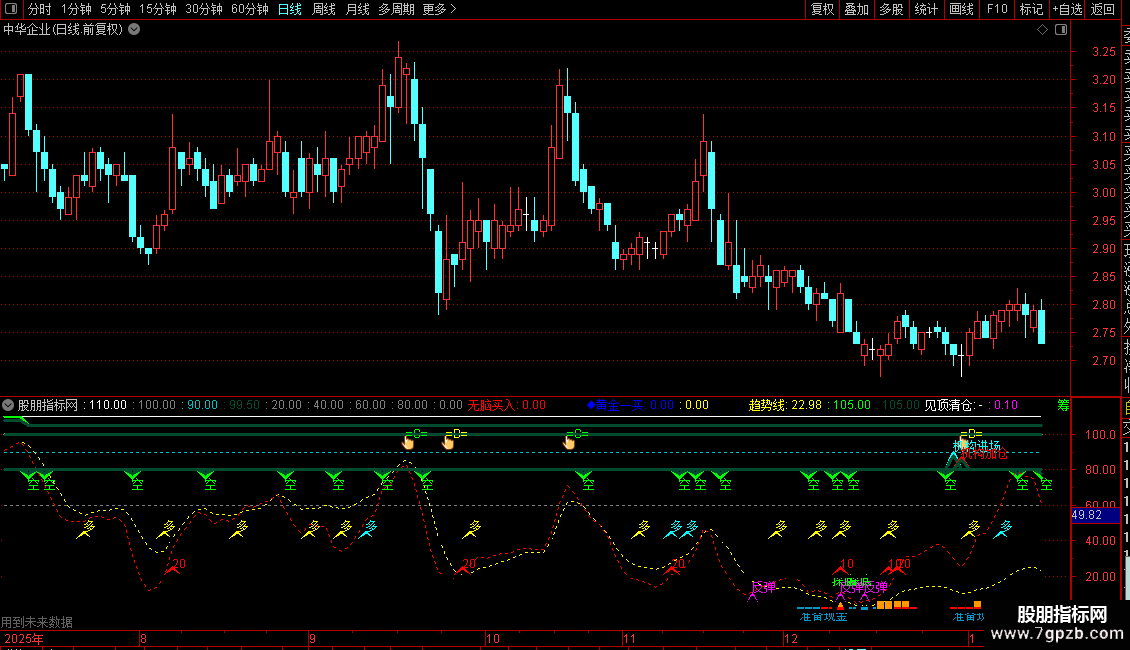Screen dimensions: 1130x650
Task: Open the 复权 adjustment button
Action: (x=822, y=9)
